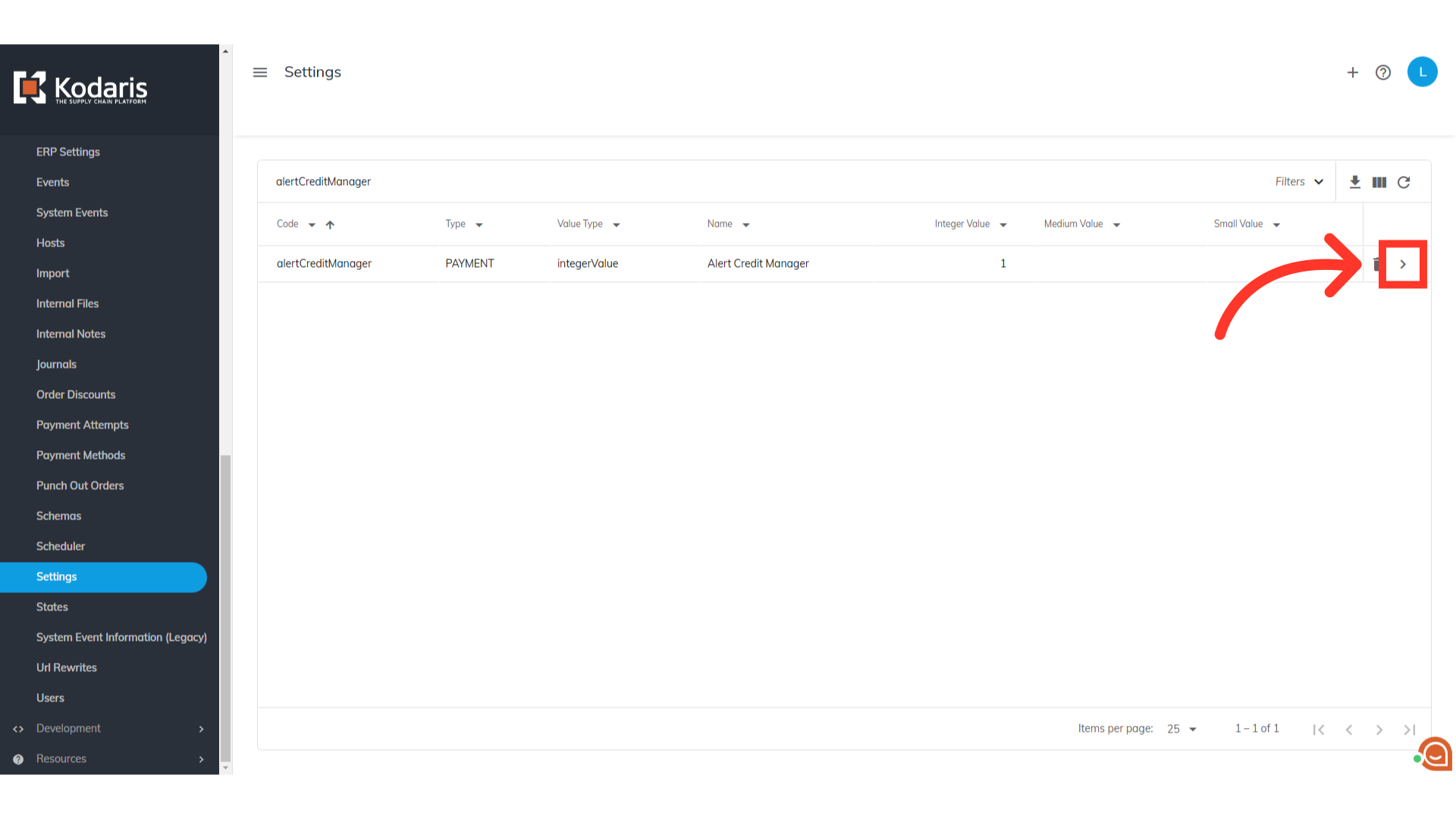The height and width of the screenshot is (819, 1456).
Task: Select Scheduler from the sidebar
Action: [x=61, y=546]
